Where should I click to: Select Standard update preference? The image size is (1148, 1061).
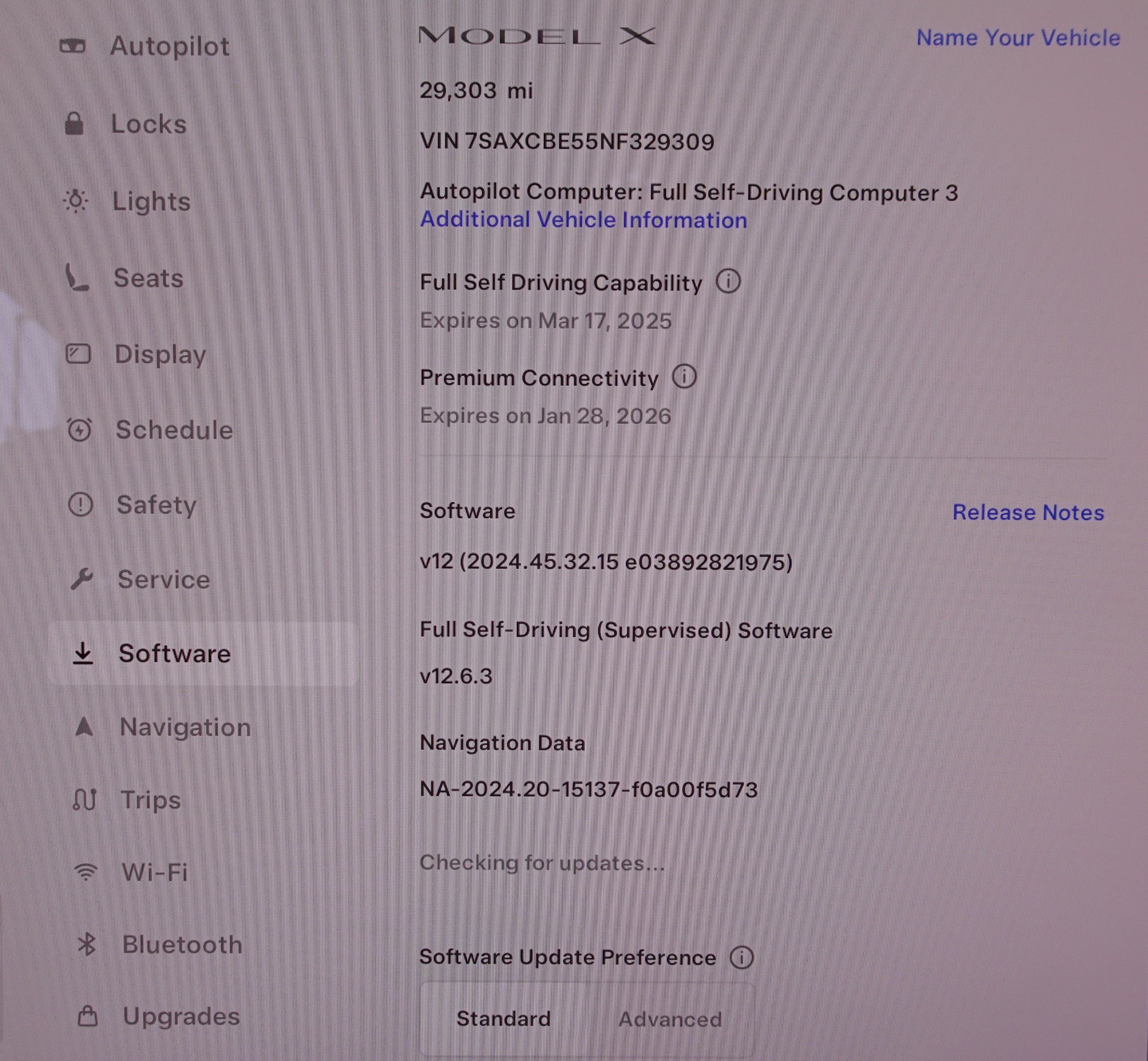(504, 1019)
